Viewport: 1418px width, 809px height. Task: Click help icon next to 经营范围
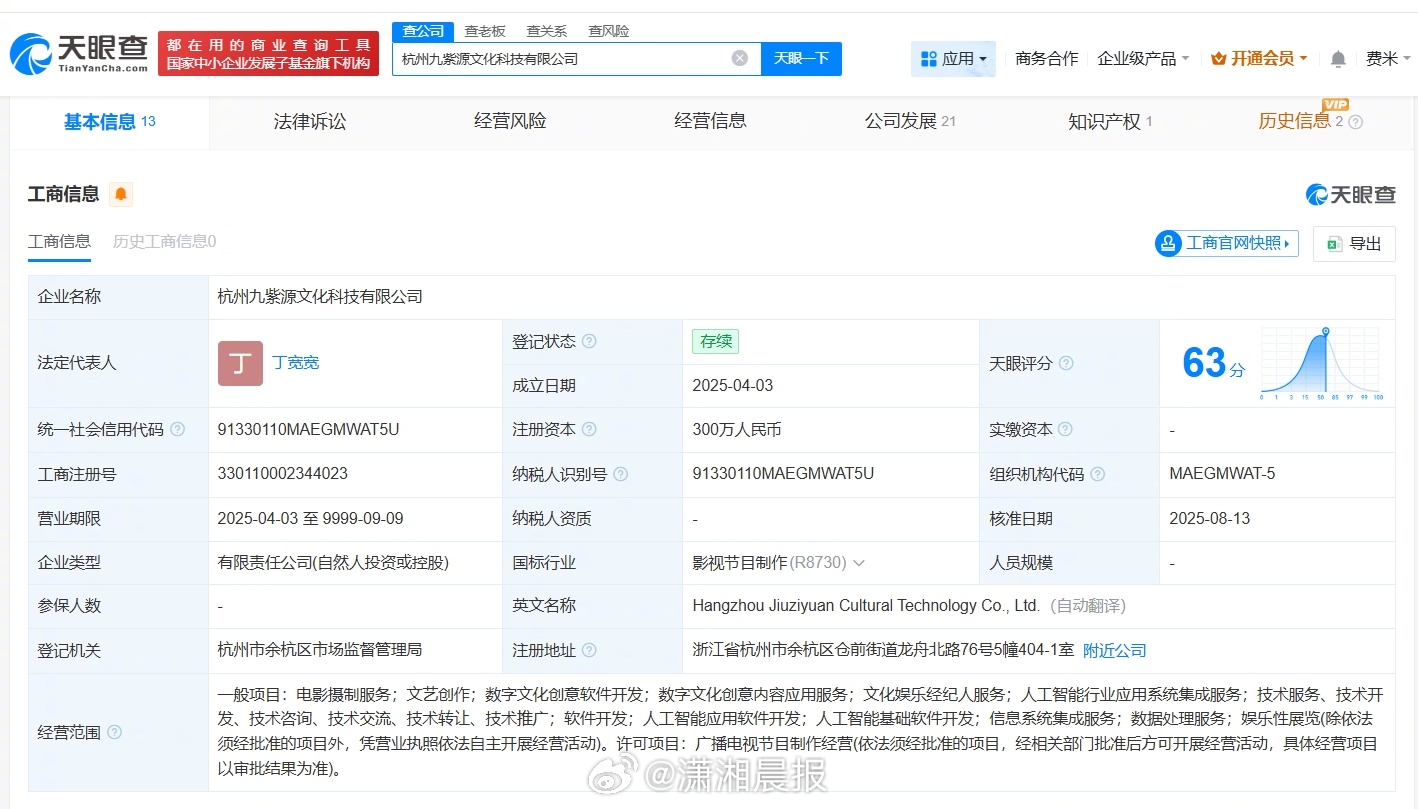coord(115,732)
